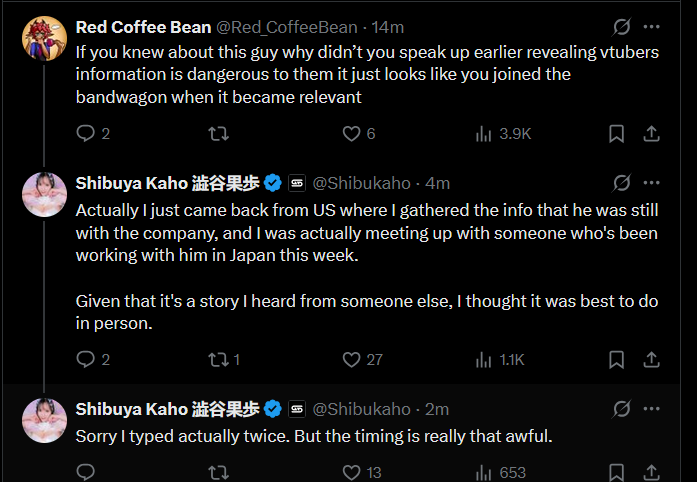View analytics showing 3.9K views
Screen dimensions: 697x482
(484, 133)
